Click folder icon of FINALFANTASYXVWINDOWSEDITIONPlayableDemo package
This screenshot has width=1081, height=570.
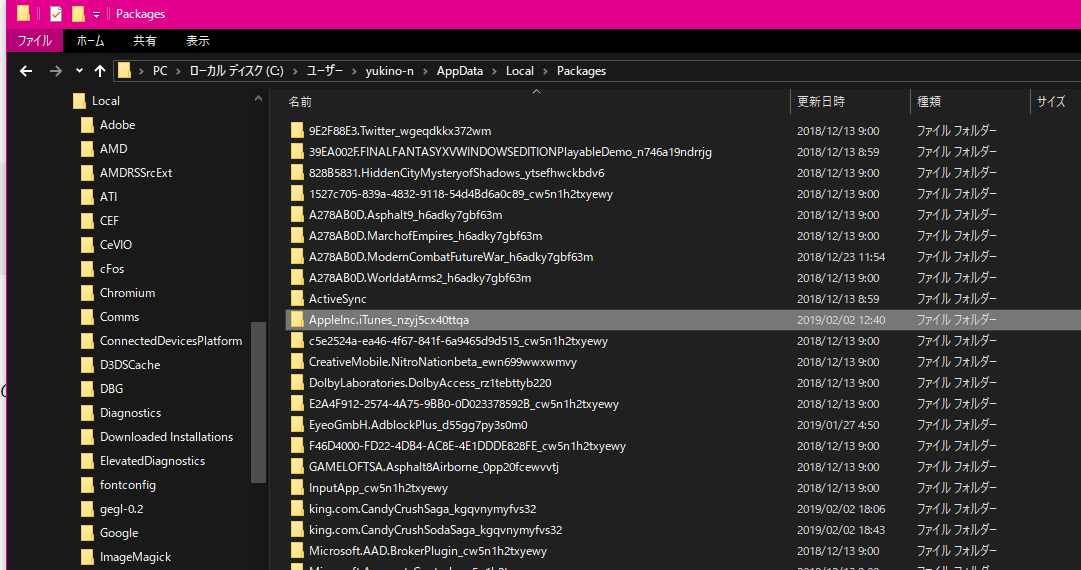[297, 152]
